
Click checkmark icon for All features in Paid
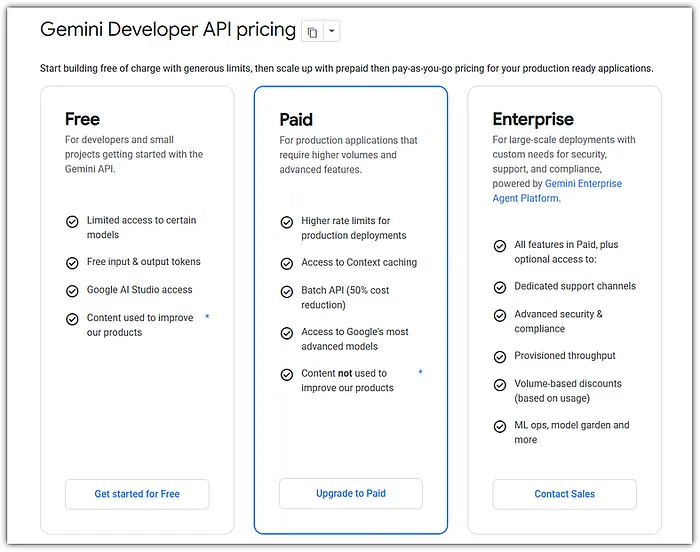[x=500, y=246]
